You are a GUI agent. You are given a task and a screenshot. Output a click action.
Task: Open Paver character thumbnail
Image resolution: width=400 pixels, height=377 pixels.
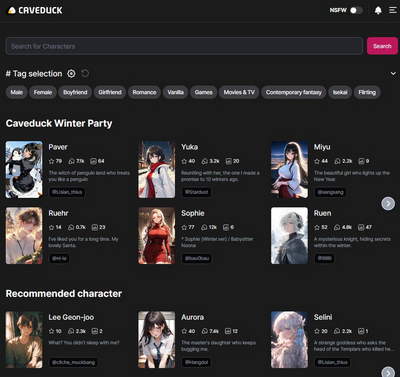click(x=24, y=169)
